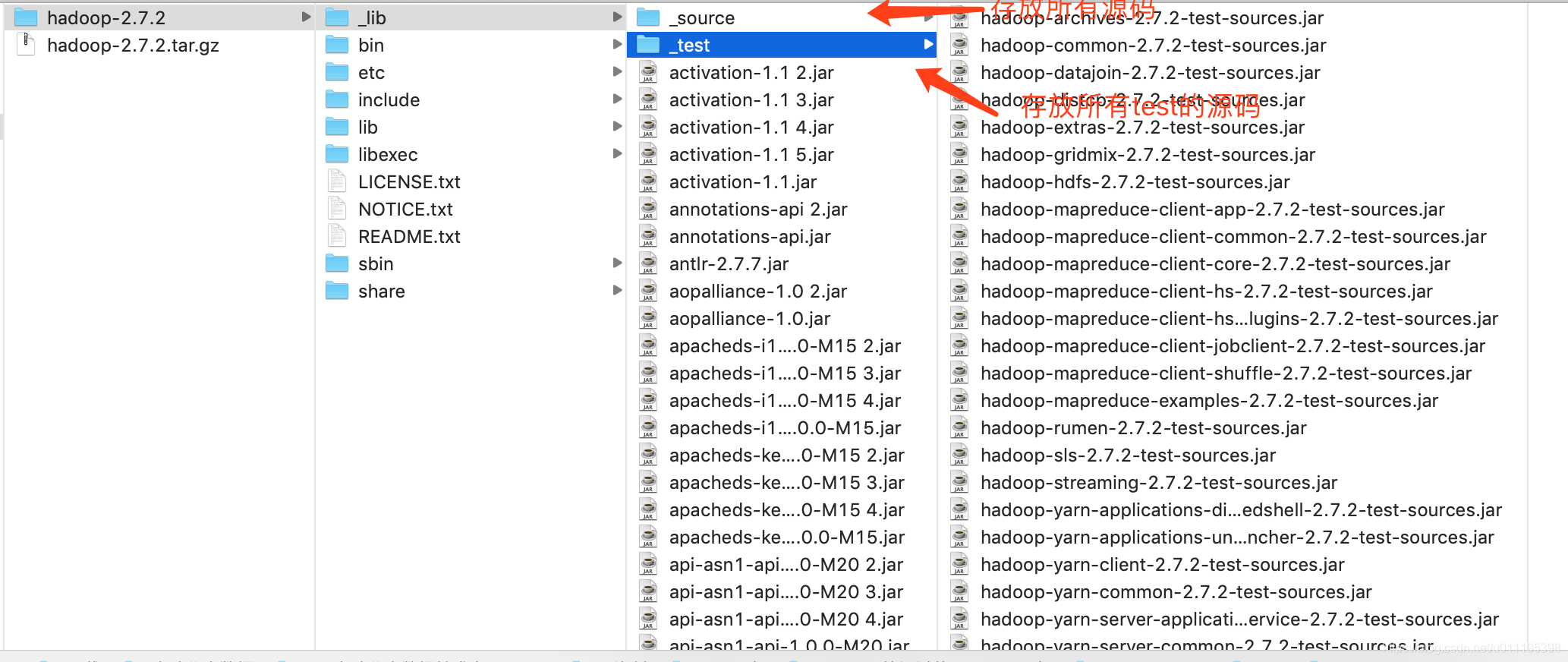Select apacheds-i1....0-M15 4.jar entry
Viewport: 1568px width, 662px height.
(786, 400)
